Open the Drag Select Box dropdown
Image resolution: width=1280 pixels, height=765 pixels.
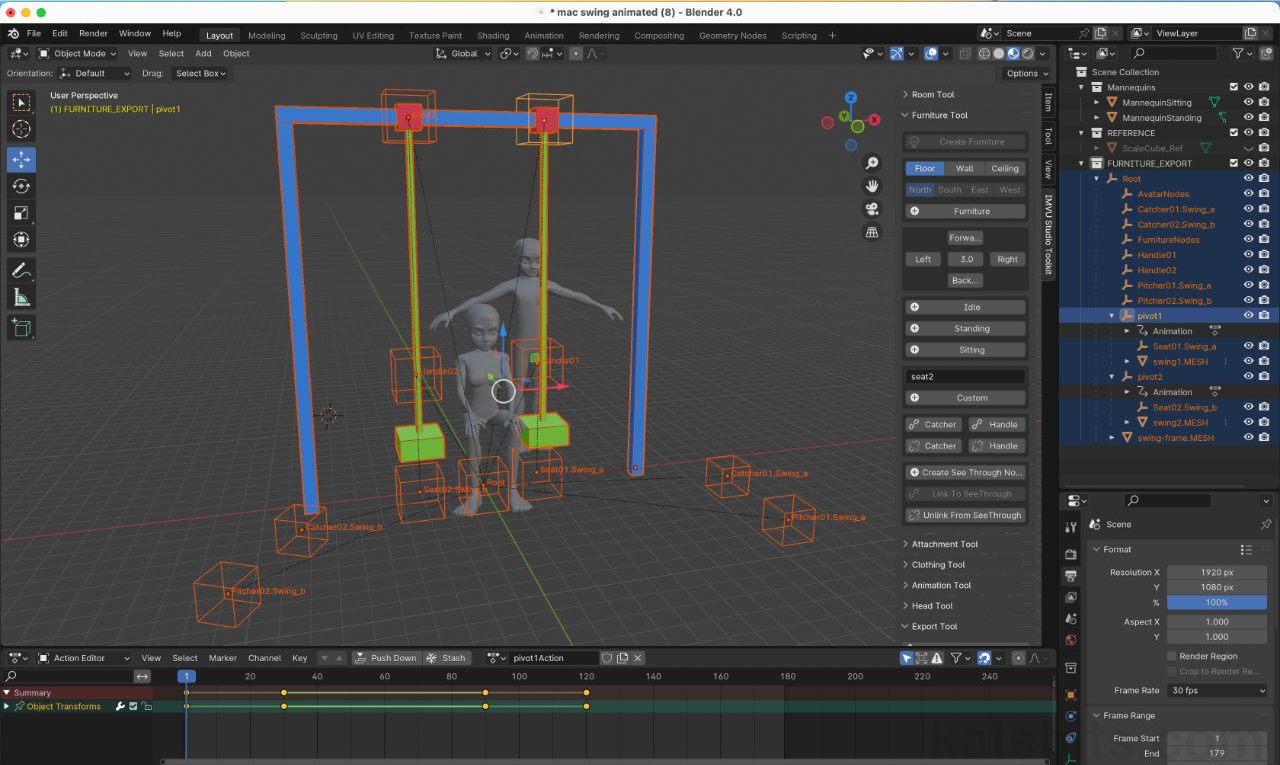[x=200, y=73]
